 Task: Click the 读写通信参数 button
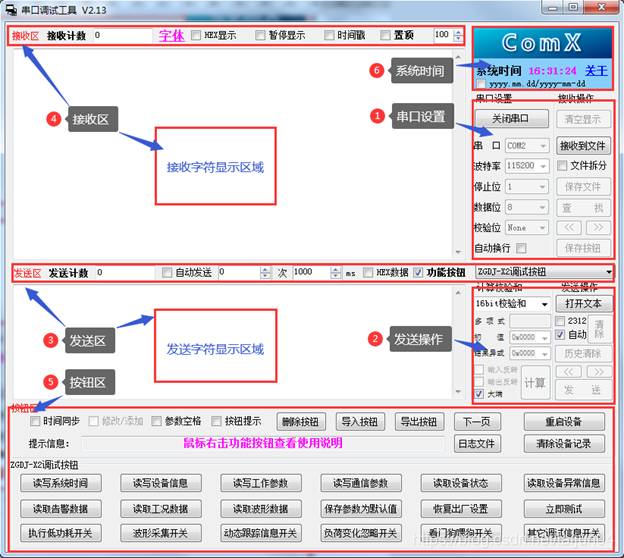pyautogui.click(x=361, y=483)
